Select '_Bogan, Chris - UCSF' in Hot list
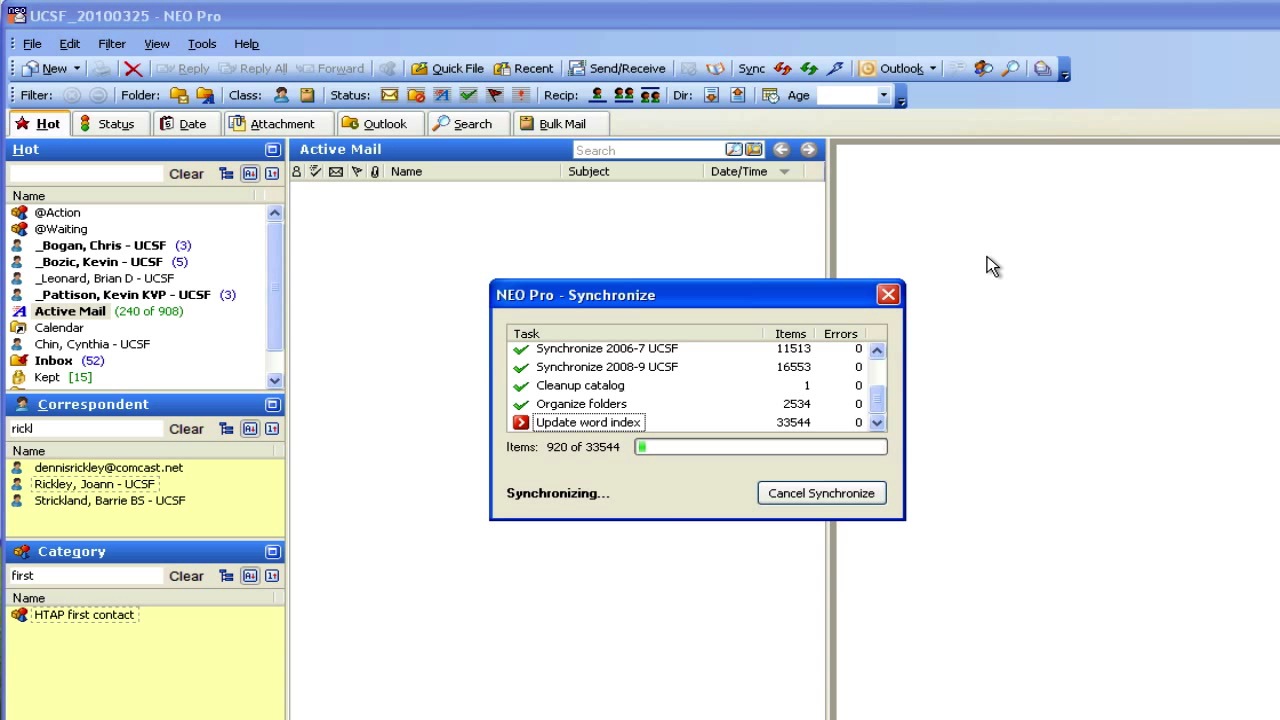This screenshot has width=1280, height=720. (100, 246)
